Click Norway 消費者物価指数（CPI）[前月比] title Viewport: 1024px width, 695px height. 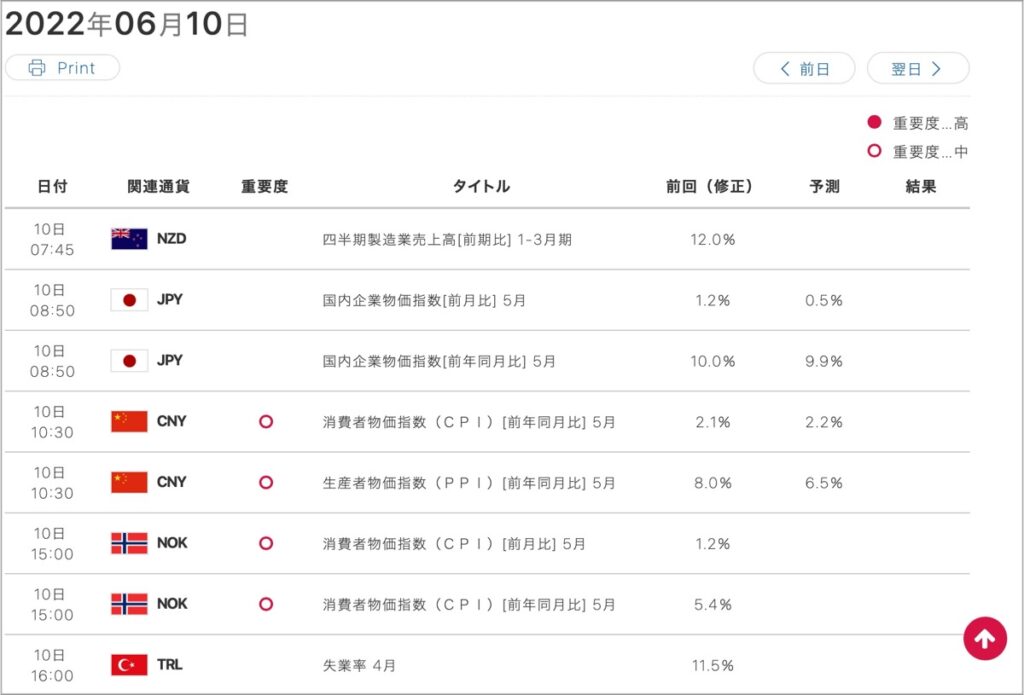tap(454, 543)
